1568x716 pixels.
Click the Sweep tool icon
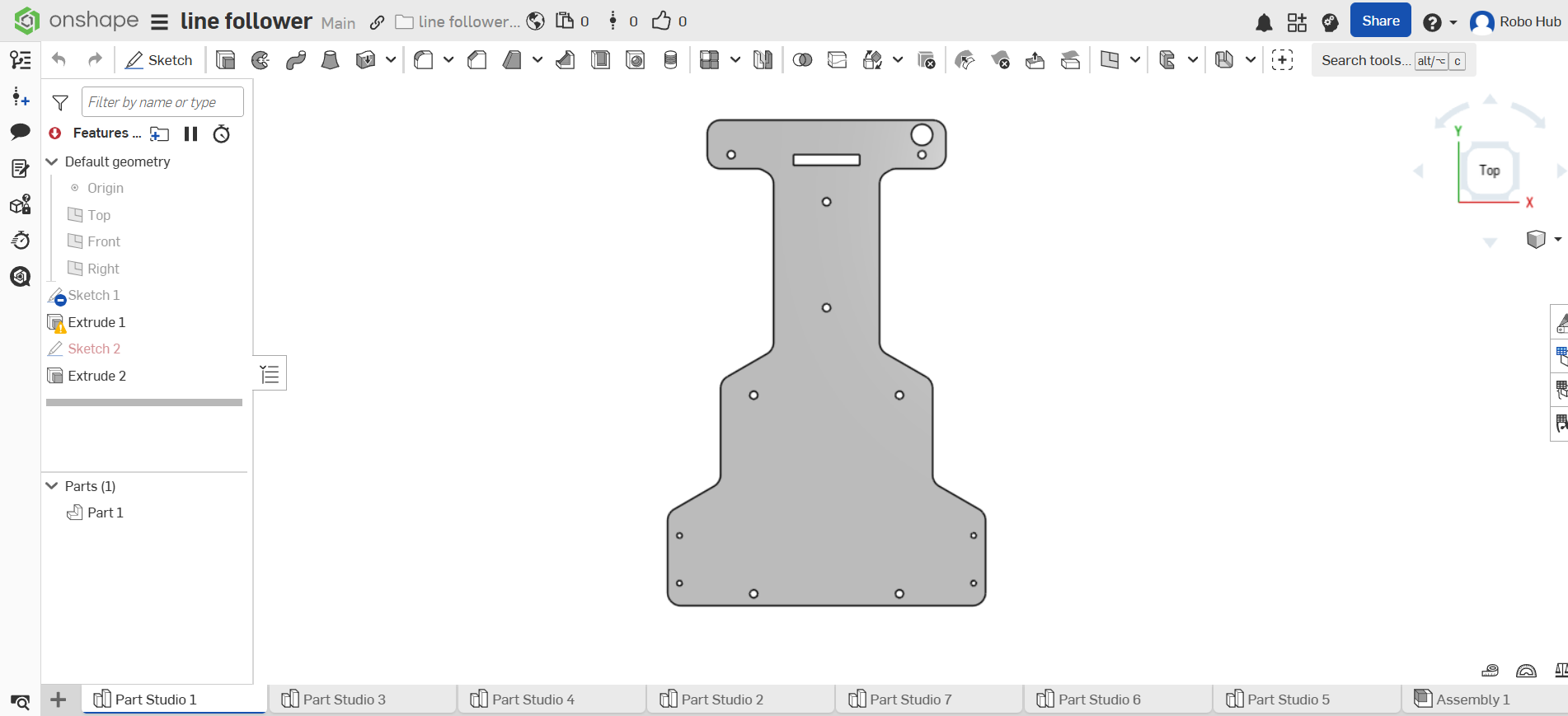(295, 60)
